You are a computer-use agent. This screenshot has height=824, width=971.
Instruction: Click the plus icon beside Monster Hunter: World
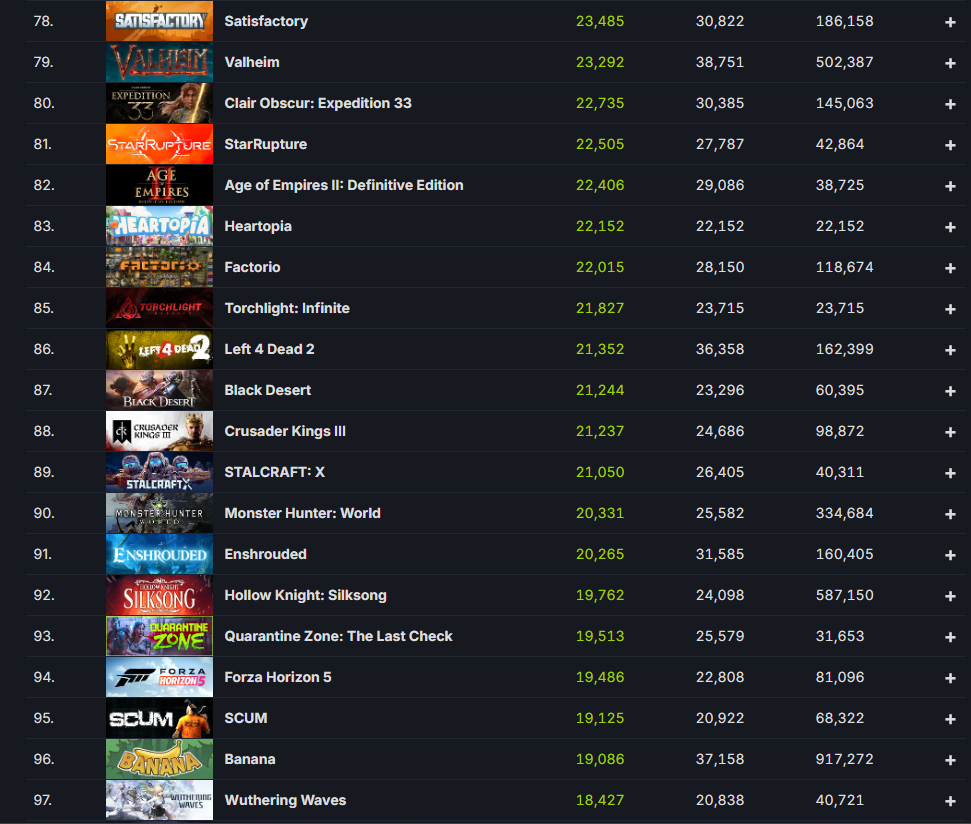[950, 514]
